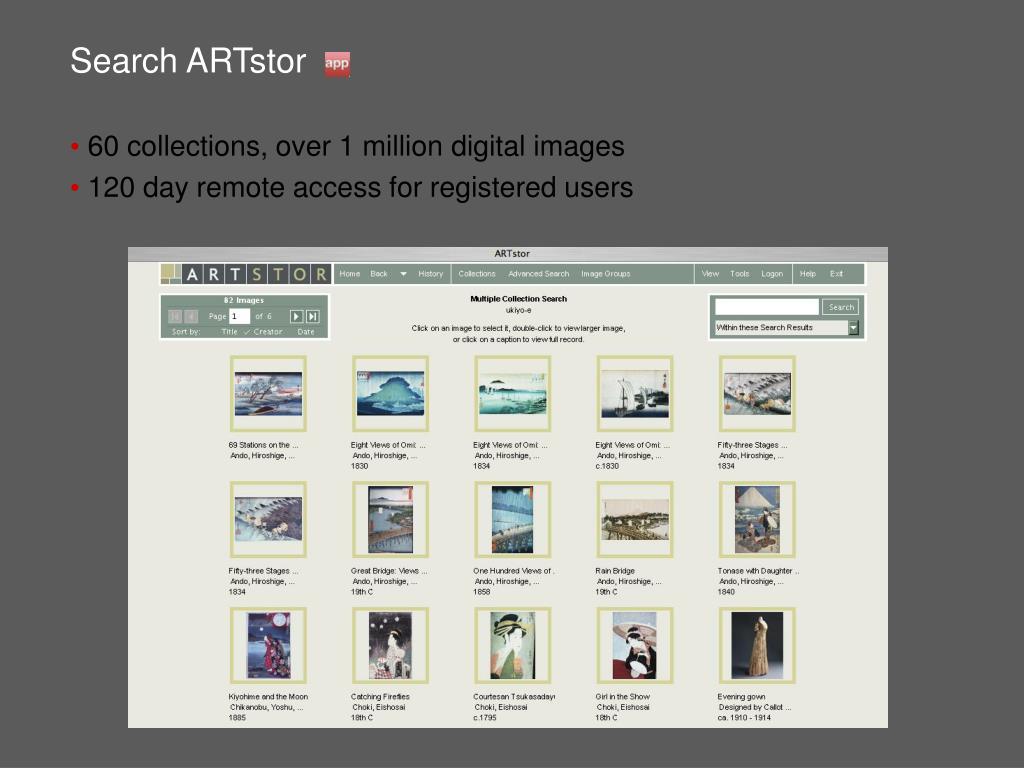Select the 69 Stations thumbnail

pyautogui.click(x=268, y=394)
